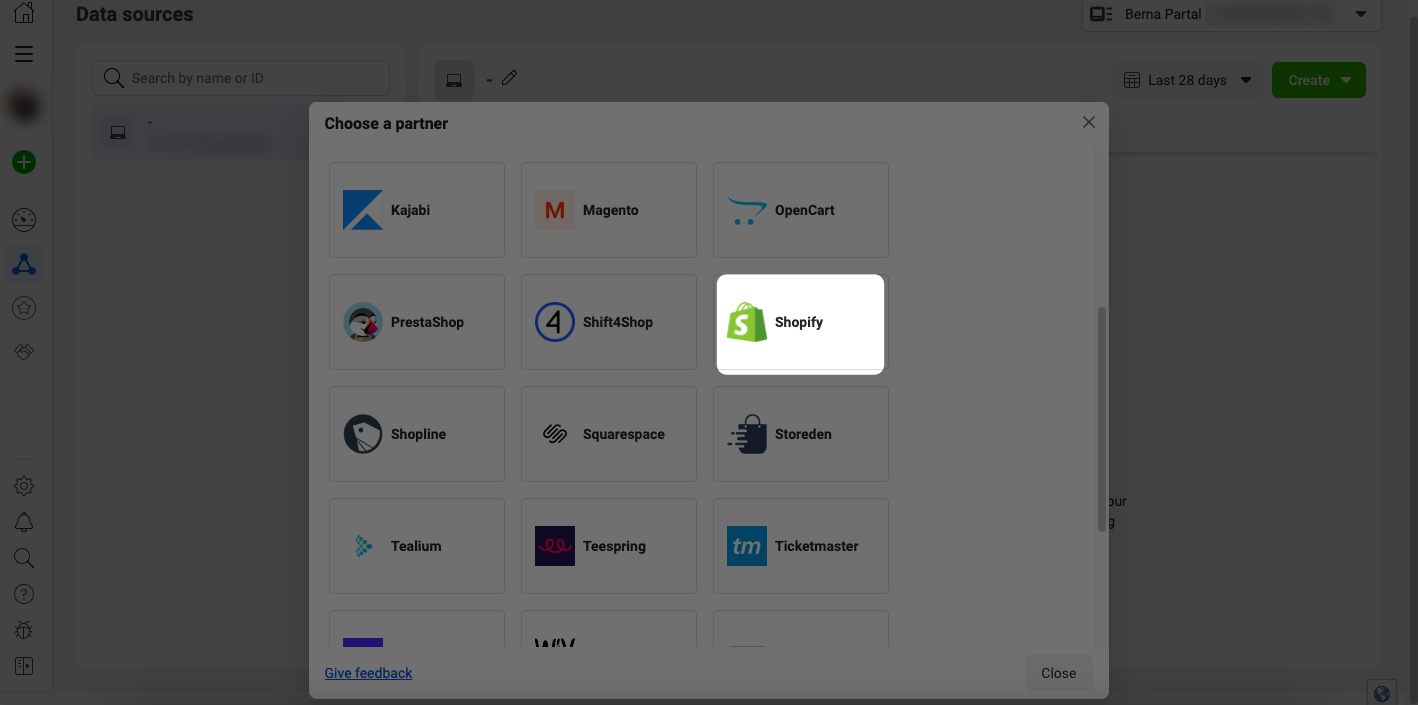Select the PrestaShop partner card
This screenshot has height=705, width=1418.
point(417,322)
